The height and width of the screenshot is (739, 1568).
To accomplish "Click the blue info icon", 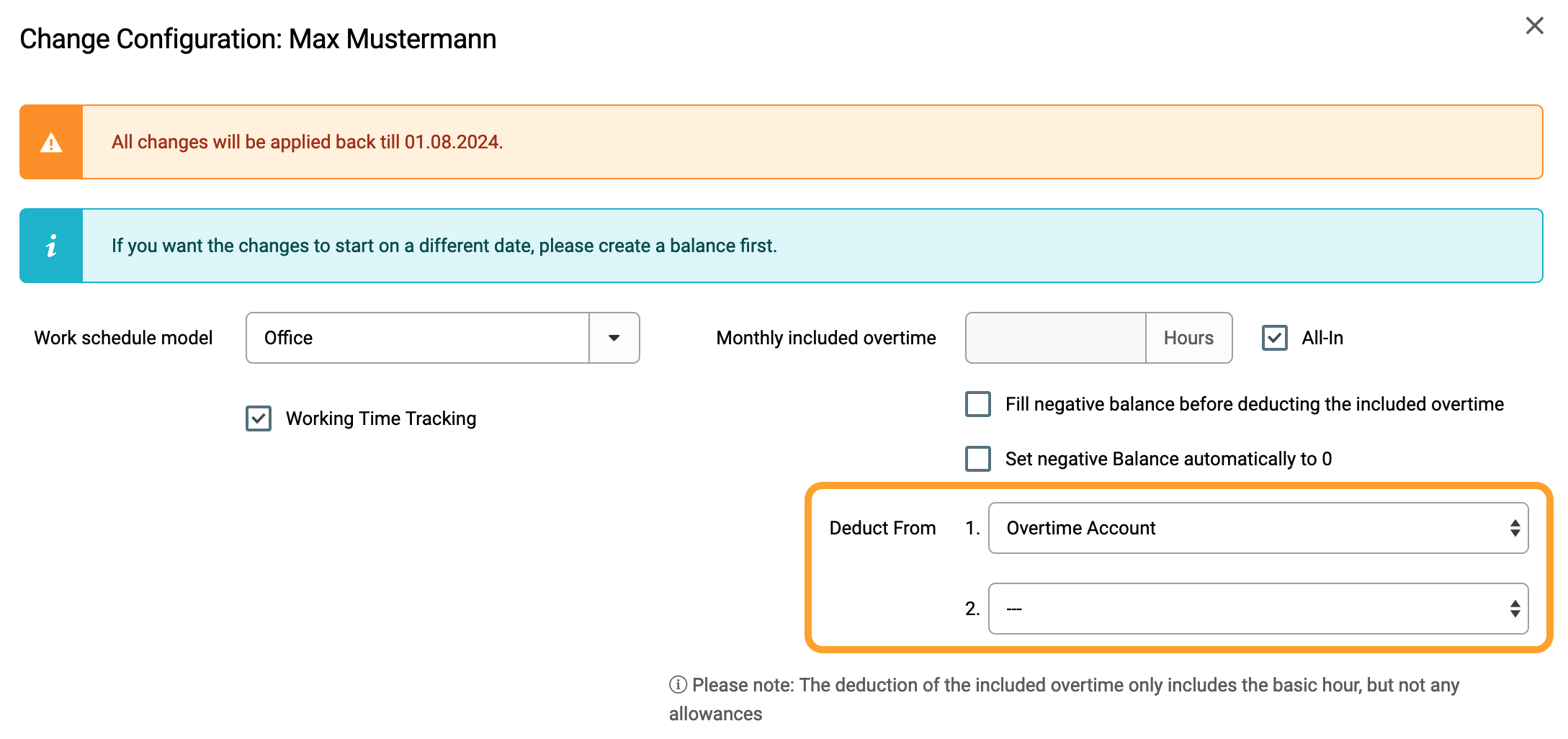I will (x=51, y=246).
